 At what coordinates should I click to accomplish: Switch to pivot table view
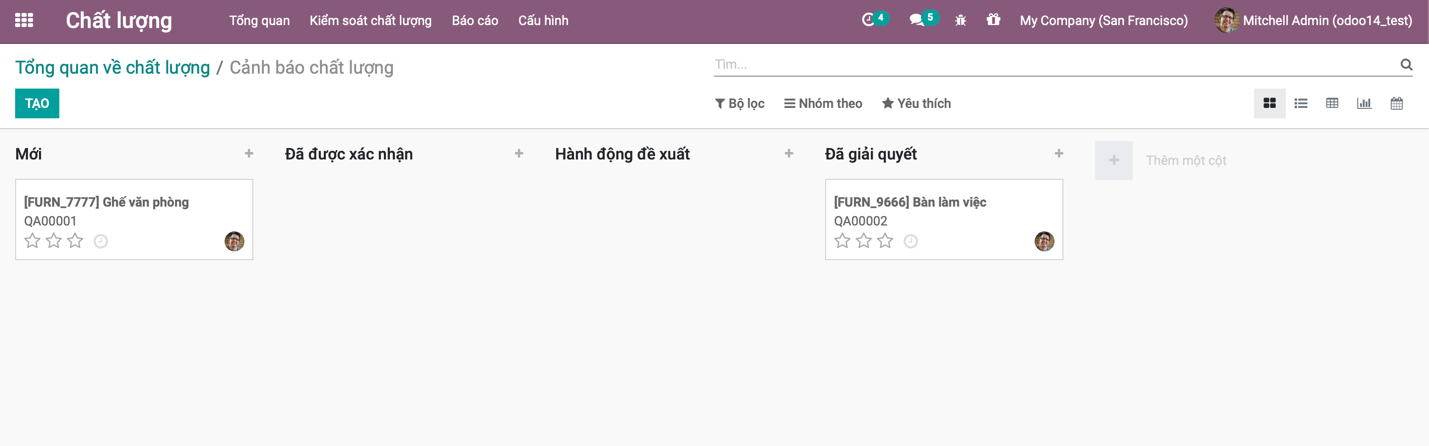pyautogui.click(x=1332, y=103)
